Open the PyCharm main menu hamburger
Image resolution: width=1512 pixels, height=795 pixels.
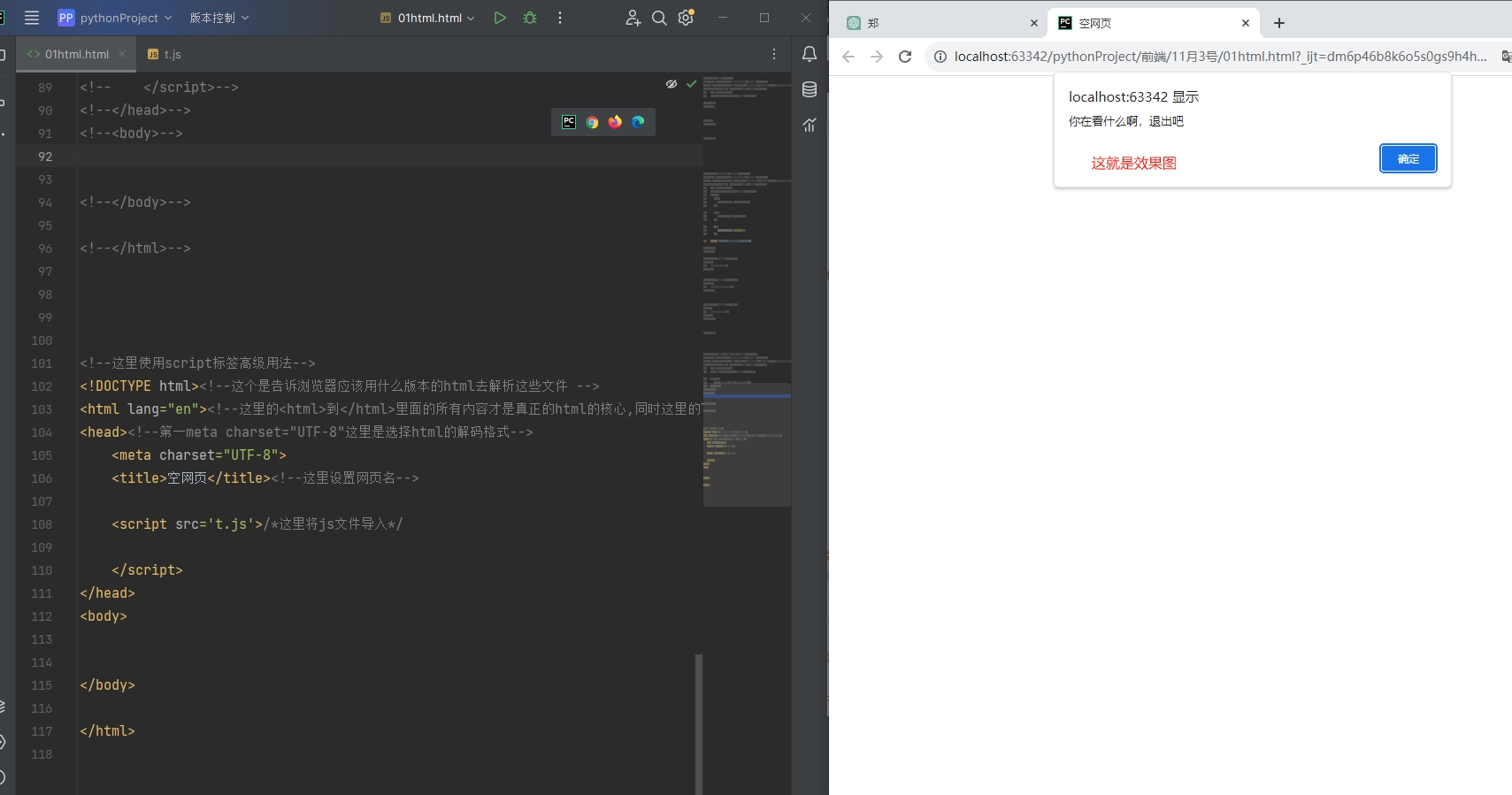[32, 18]
